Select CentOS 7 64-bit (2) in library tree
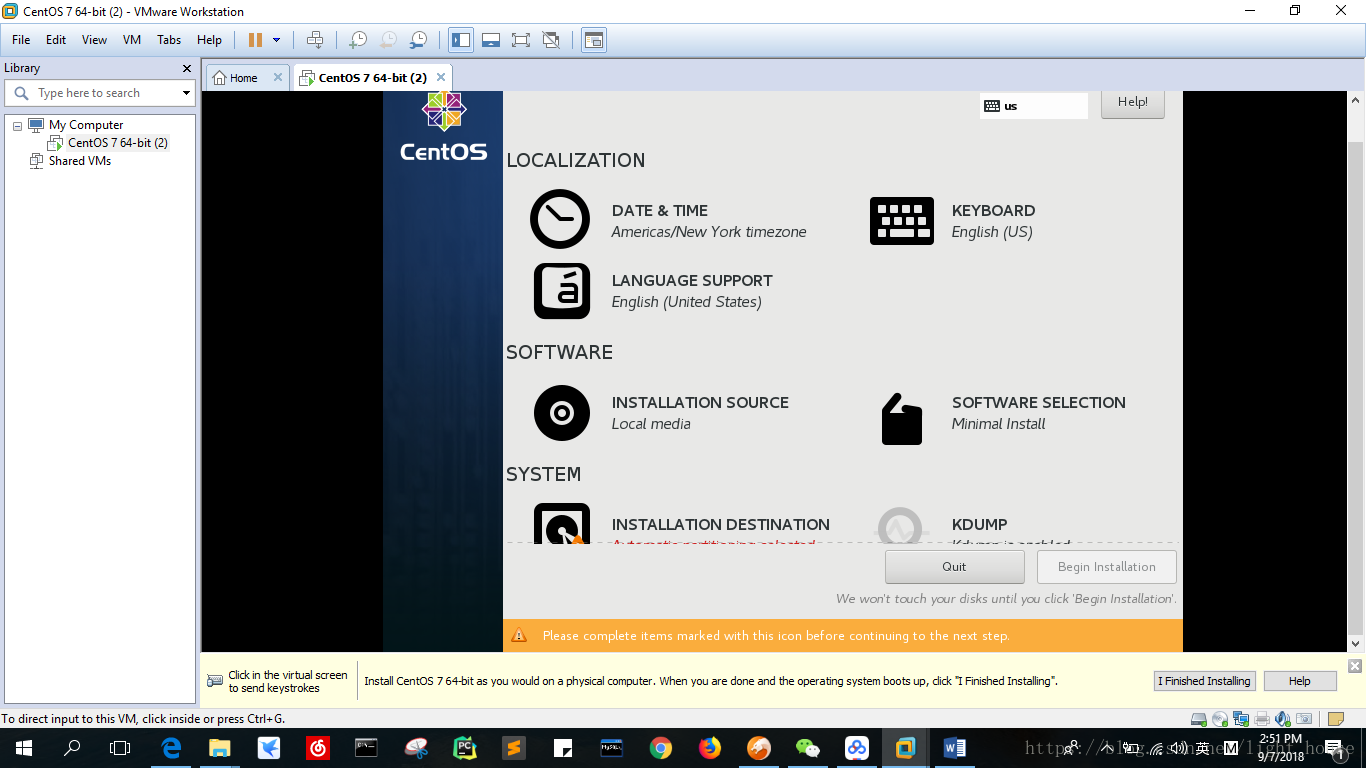1366x768 pixels. point(118,143)
